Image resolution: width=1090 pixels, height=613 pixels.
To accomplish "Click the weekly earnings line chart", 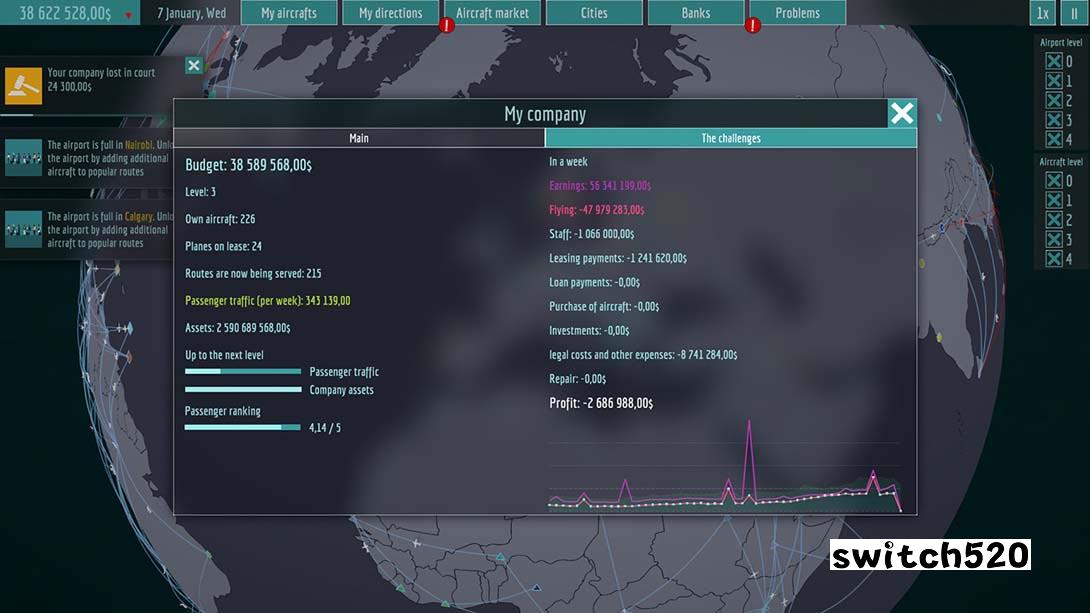I will tap(725, 466).
